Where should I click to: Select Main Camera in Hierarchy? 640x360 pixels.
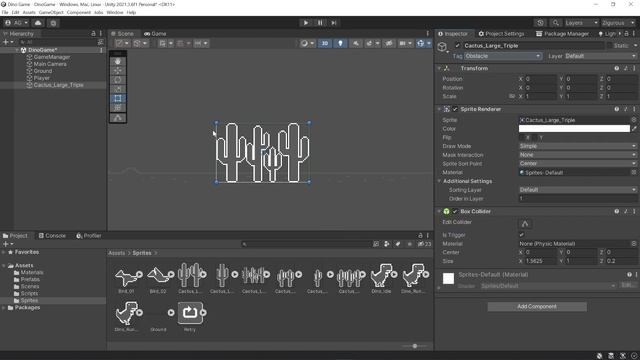click(50, 64)
